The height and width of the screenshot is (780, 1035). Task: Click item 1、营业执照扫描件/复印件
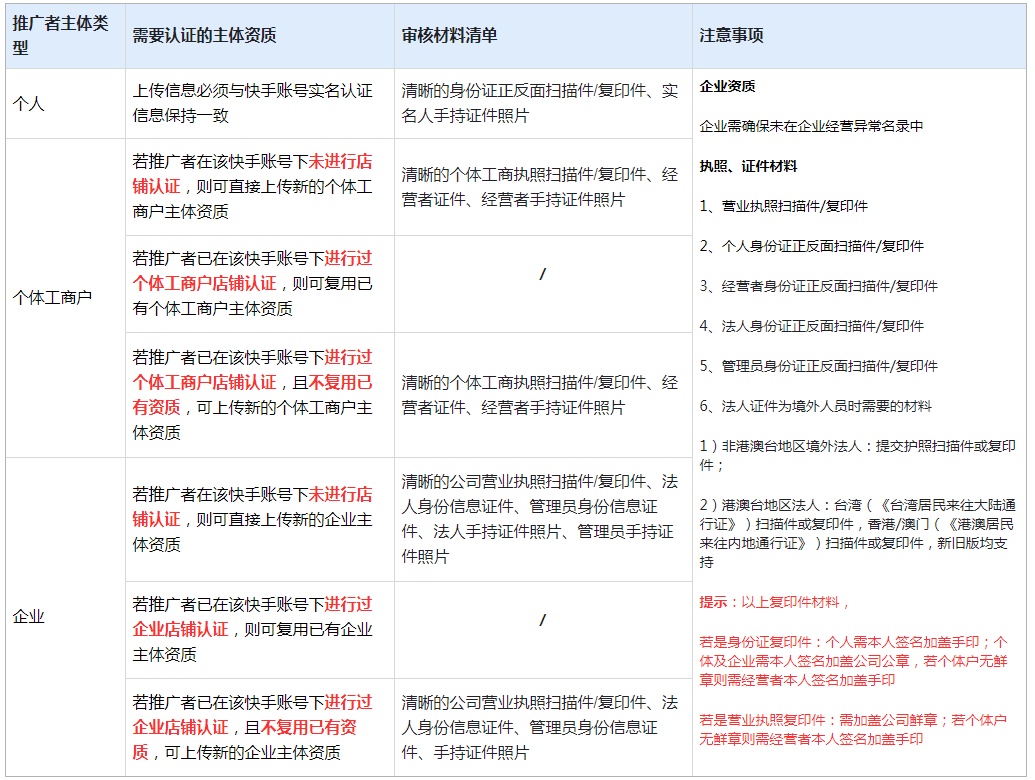784,206
